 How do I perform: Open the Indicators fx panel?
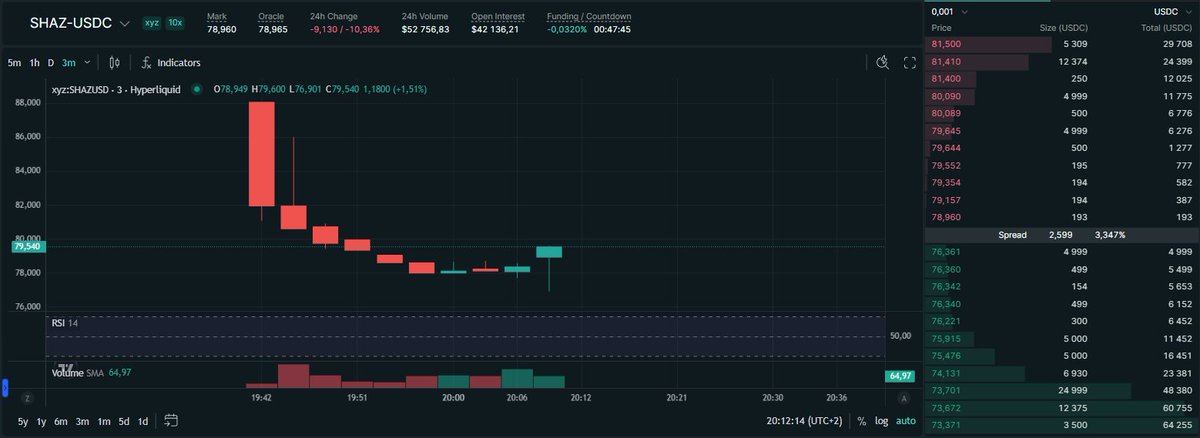(170, 62)
